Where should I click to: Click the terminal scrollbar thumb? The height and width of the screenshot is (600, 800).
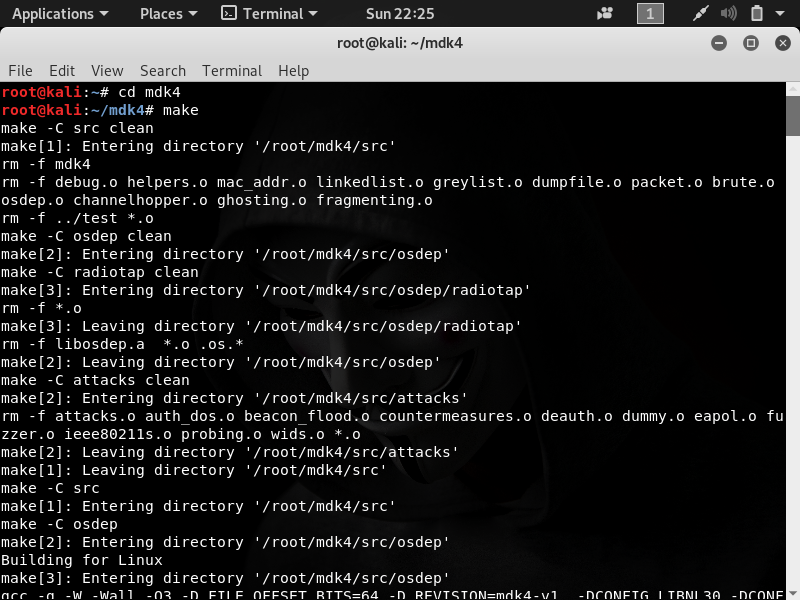tap(793, 116)
